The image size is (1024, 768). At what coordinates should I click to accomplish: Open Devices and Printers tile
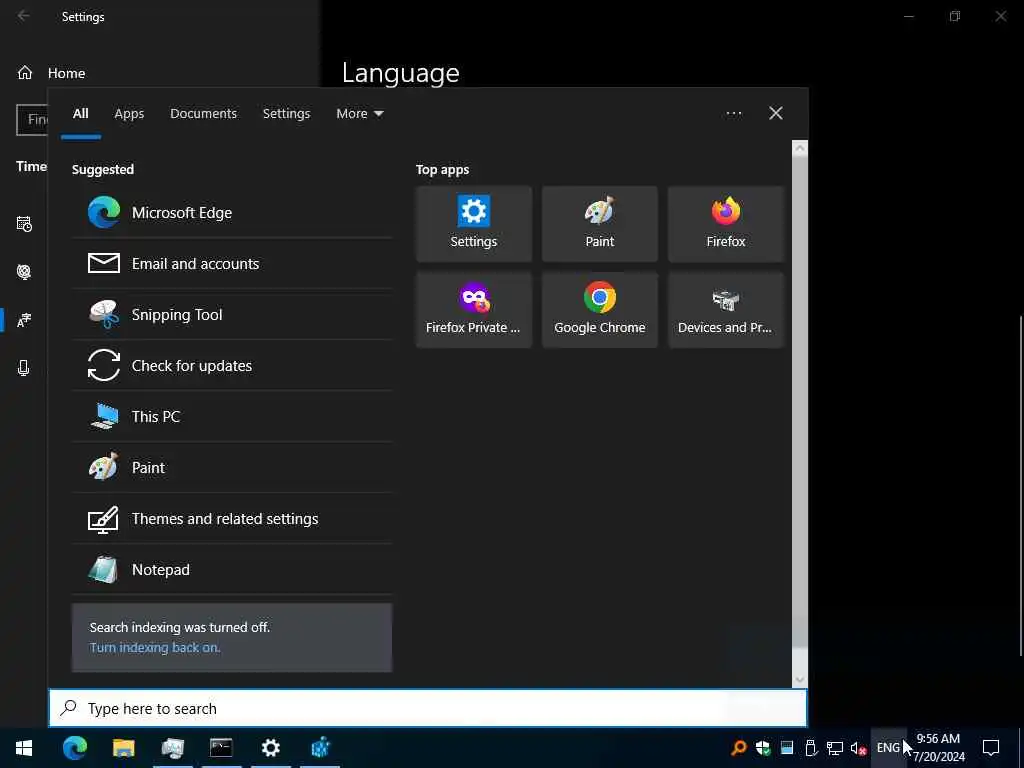(726, 310)
